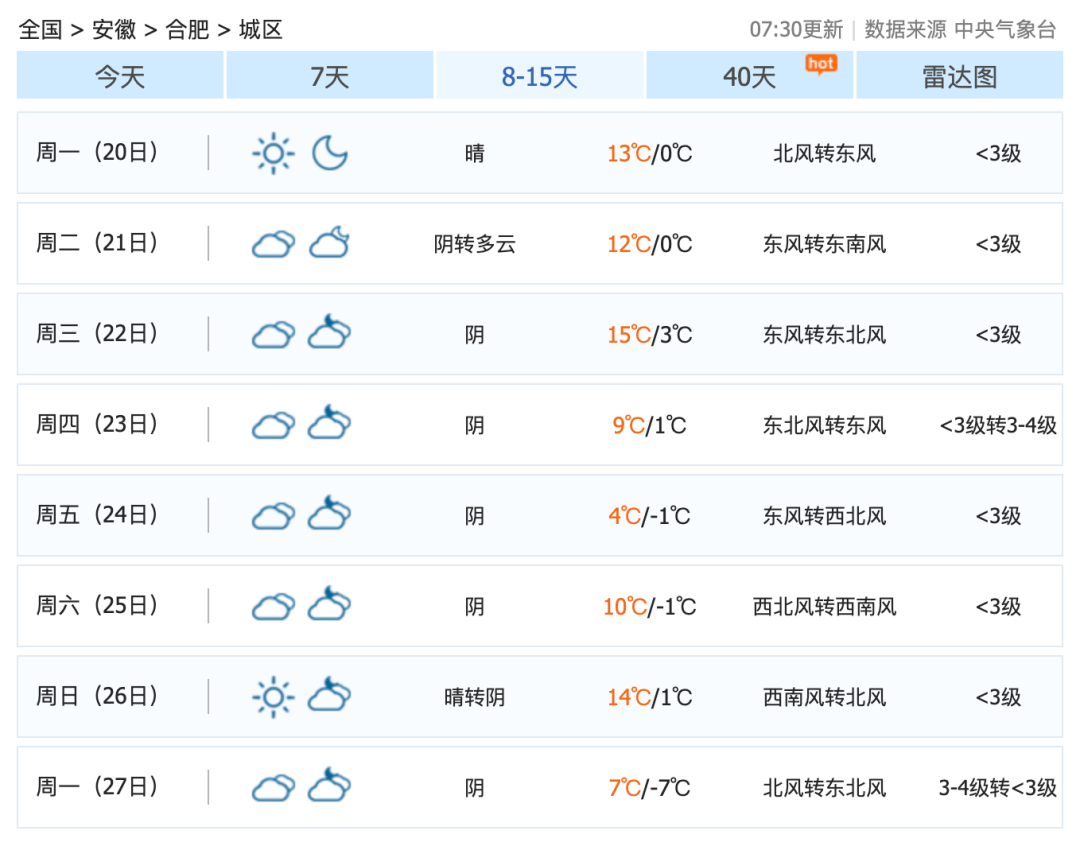Viewport: 1080px width, 846px height.
Task: Select the cloud icon for Tuesday the 21st
Action: pyautogui.click(x=271, y=245)
